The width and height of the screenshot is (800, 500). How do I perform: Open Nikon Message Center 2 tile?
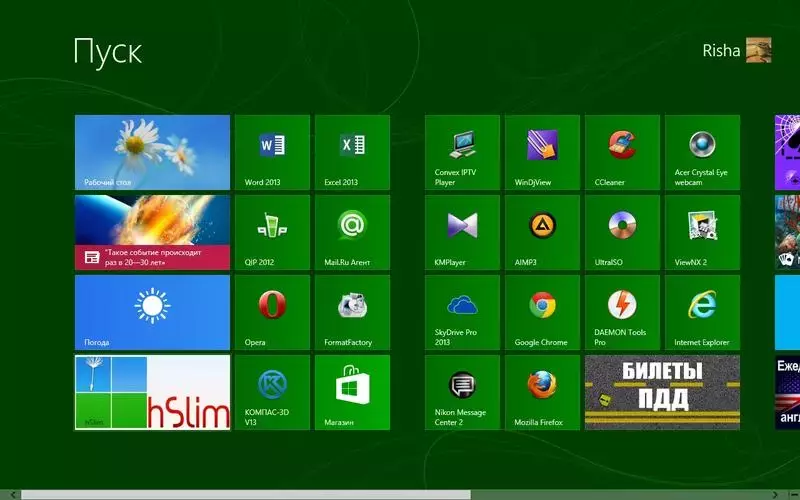click(462, 393)
